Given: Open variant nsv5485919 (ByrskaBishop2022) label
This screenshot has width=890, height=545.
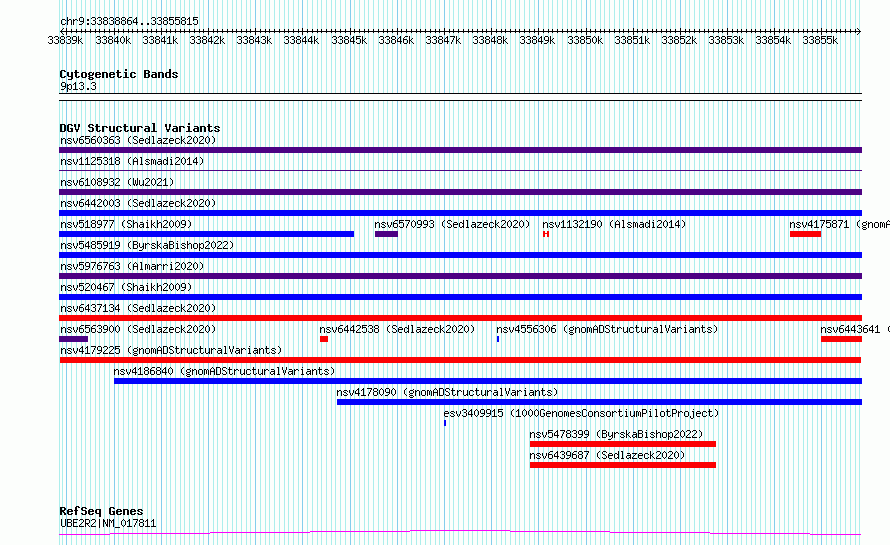Looking at the screenshot, I should point(147,245).
